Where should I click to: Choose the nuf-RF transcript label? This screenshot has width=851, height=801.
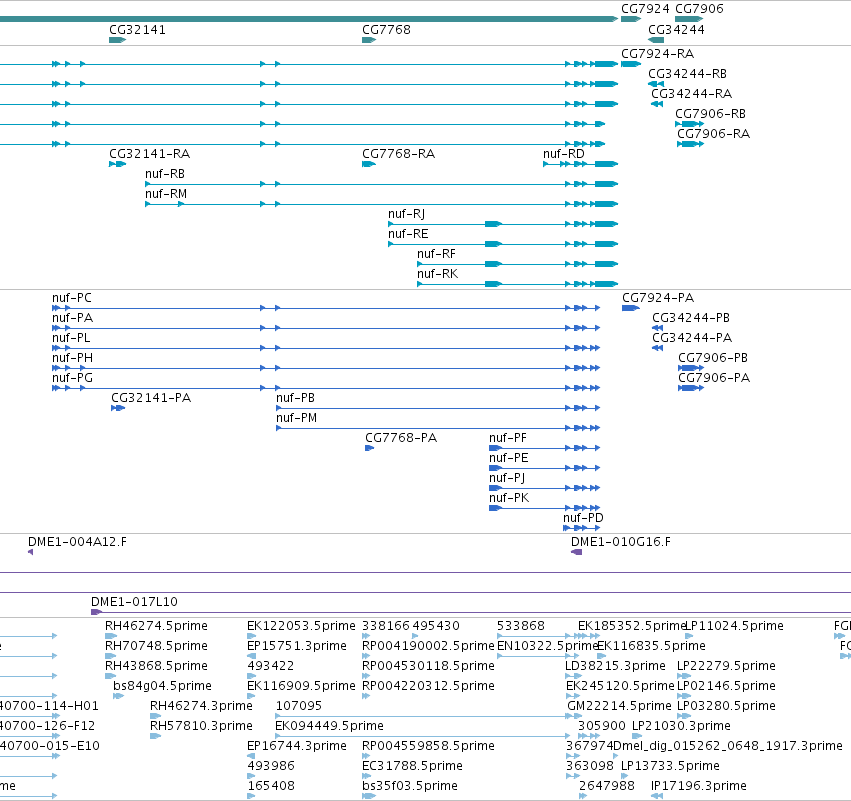coord(436,255)
